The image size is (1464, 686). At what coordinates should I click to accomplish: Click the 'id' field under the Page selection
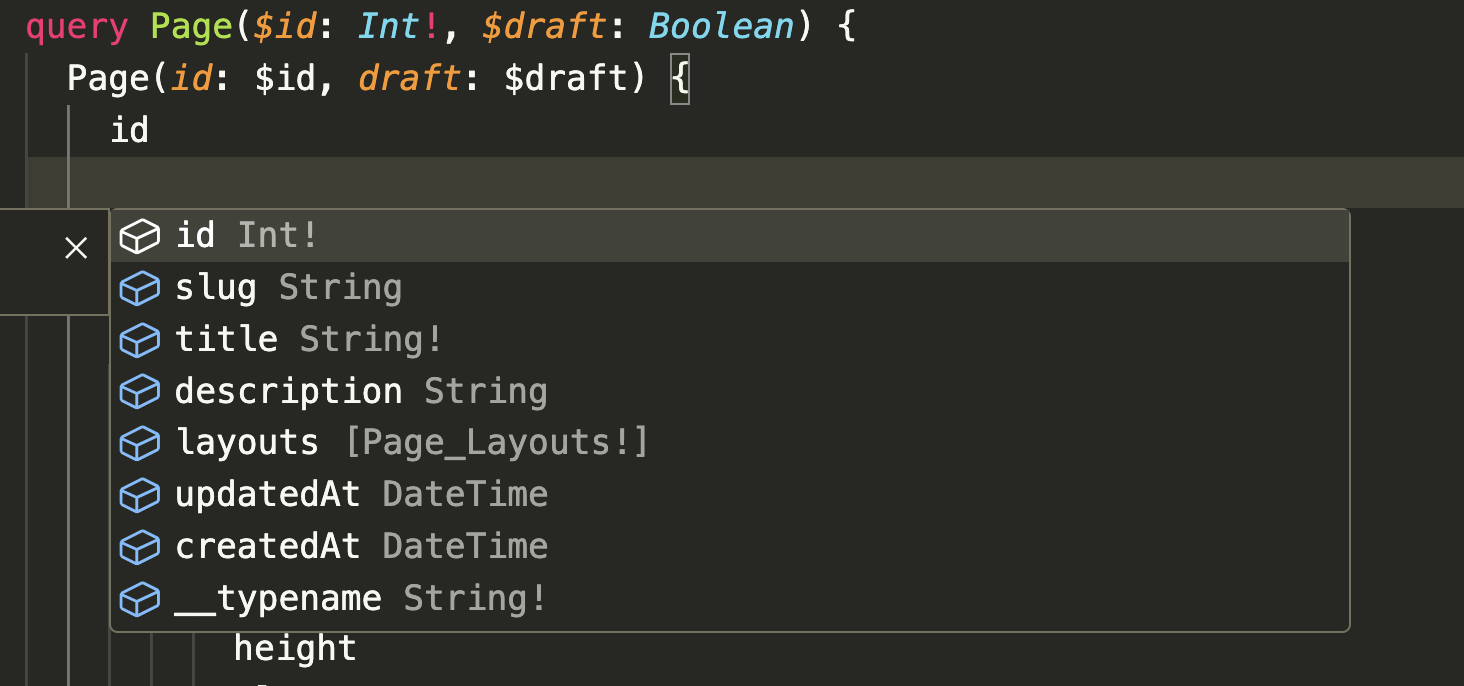[129, 130]
